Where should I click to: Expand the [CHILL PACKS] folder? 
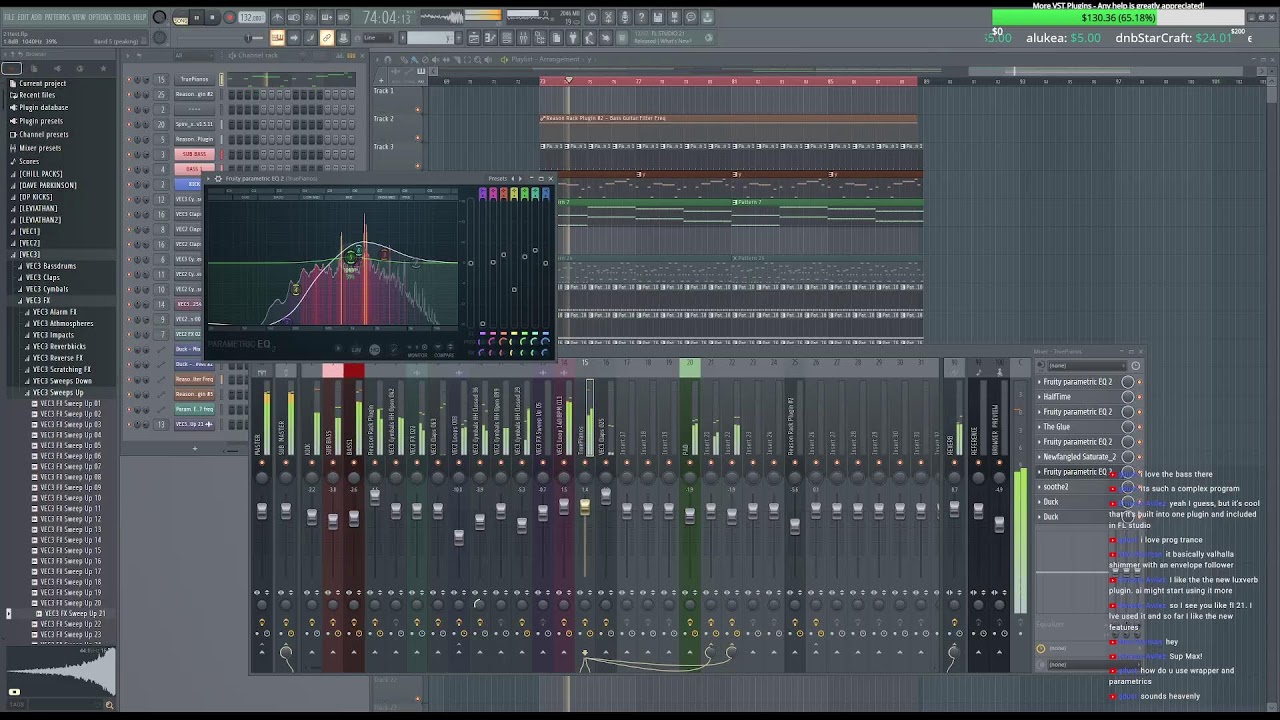tap(40, 174)
